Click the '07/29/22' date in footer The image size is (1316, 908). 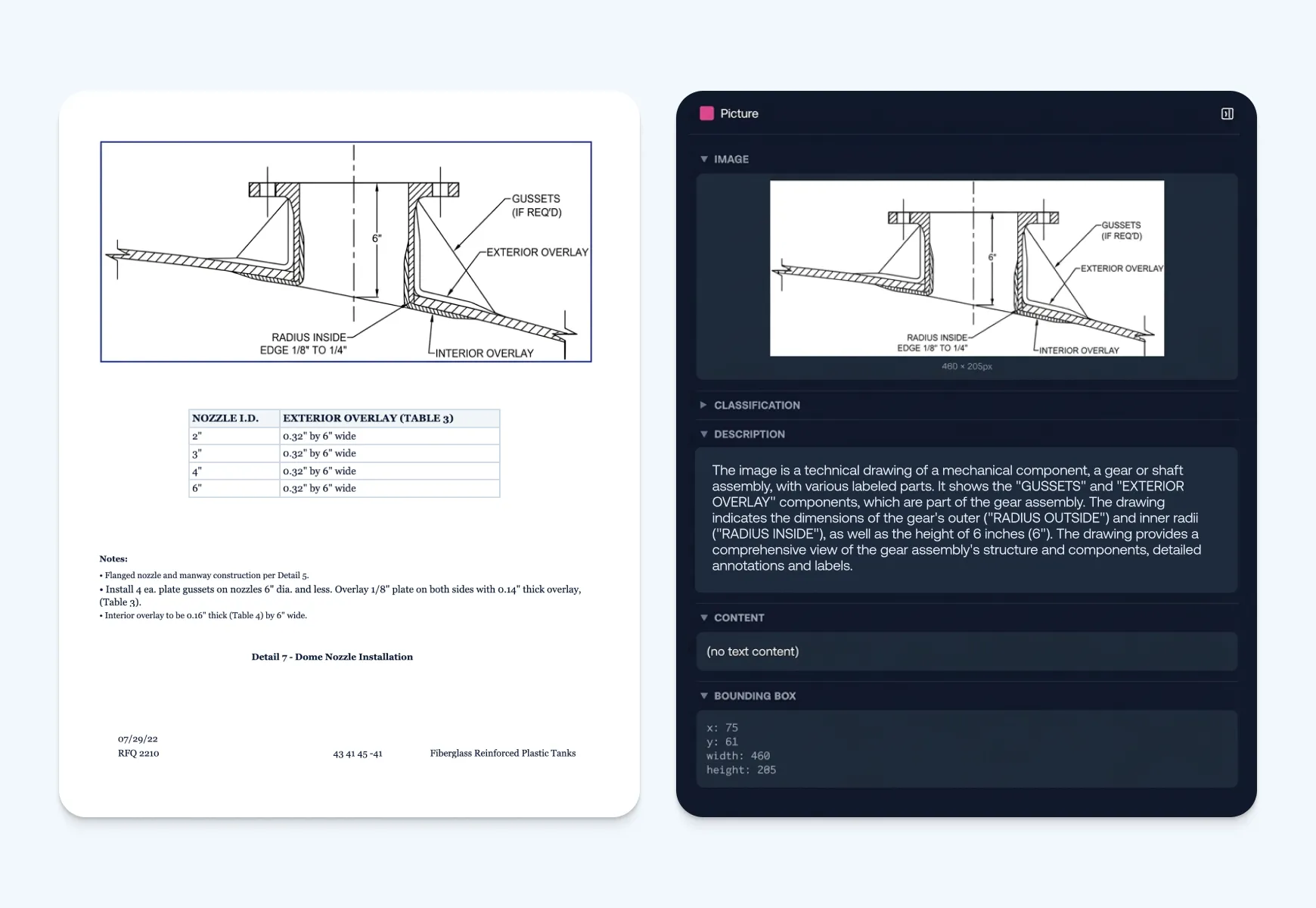coord(138,739)
